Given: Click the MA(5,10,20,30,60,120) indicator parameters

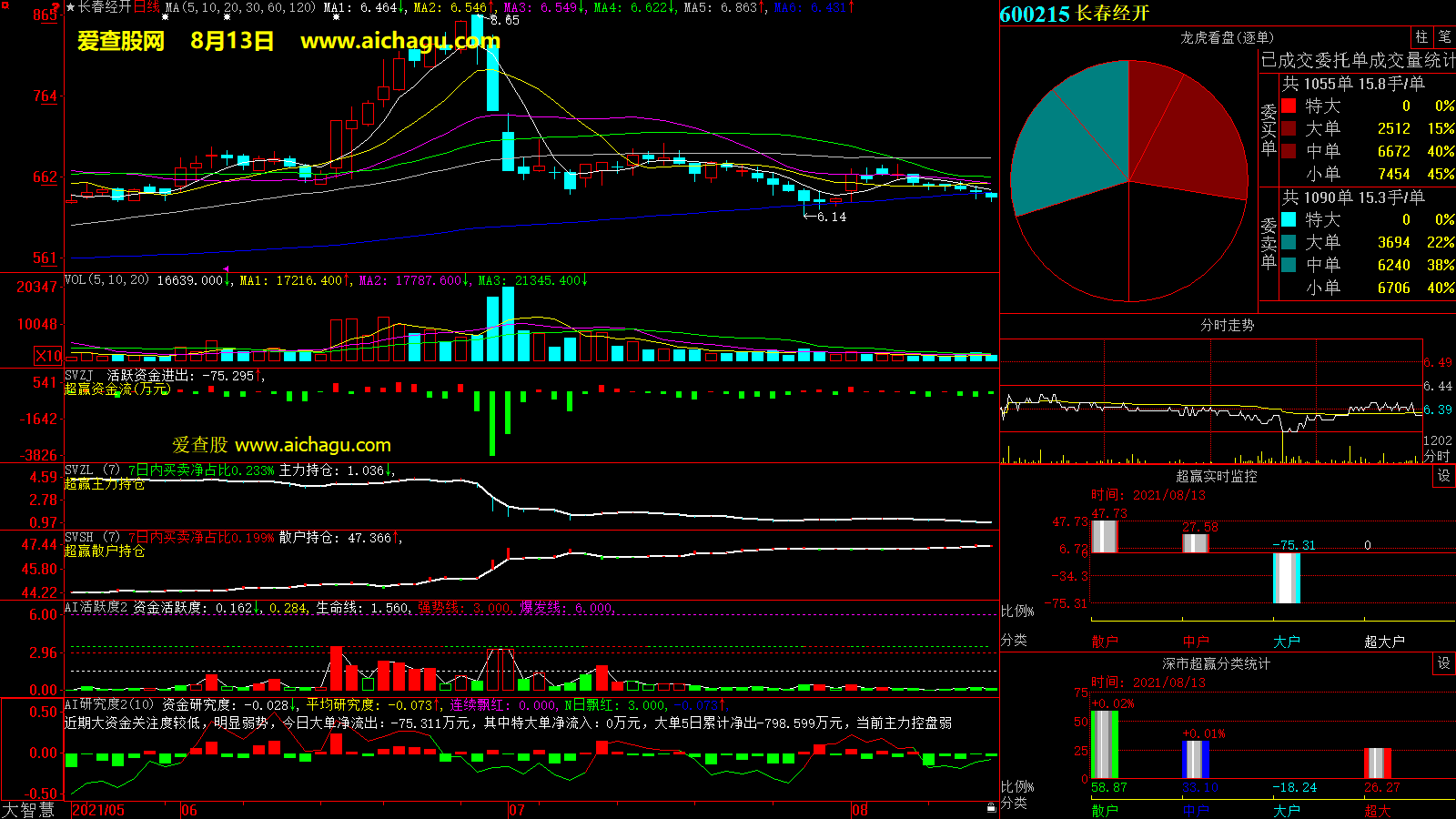Looking at the screenshot, I should pyautogui.click(x=240, y=7).
